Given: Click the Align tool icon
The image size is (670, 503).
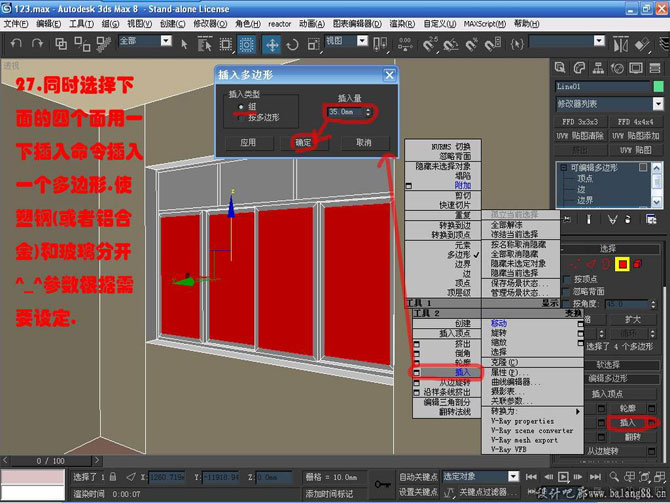Looking at the screenshot, I should (642, 44).
